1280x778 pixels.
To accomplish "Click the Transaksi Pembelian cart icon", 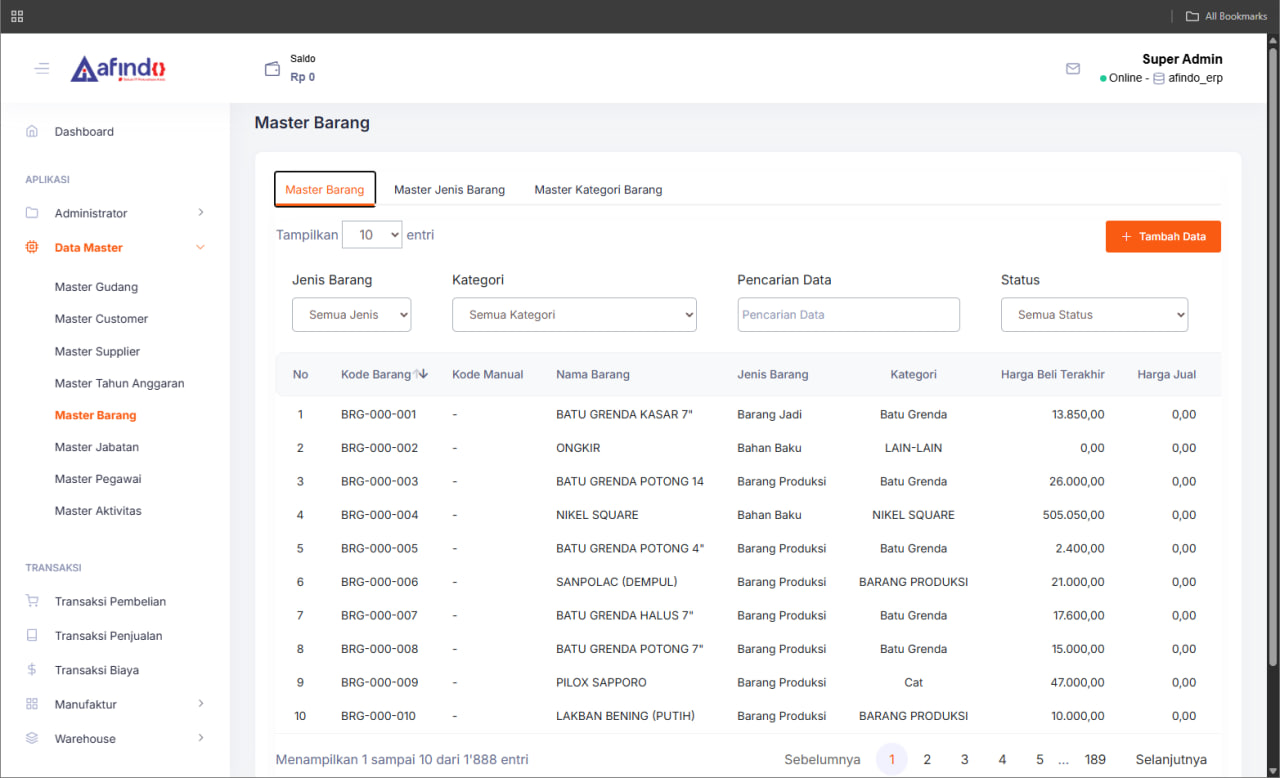I will (x=32, y=601).
